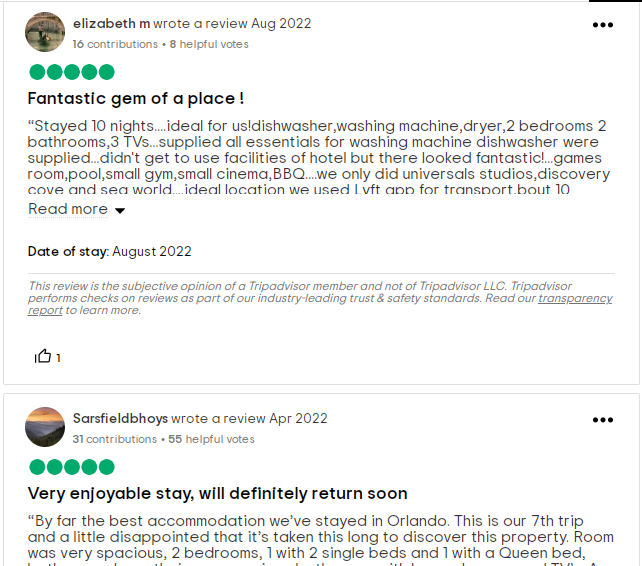Click Sarsfieldbhoys' 31 contributions text

pos(115,439)
